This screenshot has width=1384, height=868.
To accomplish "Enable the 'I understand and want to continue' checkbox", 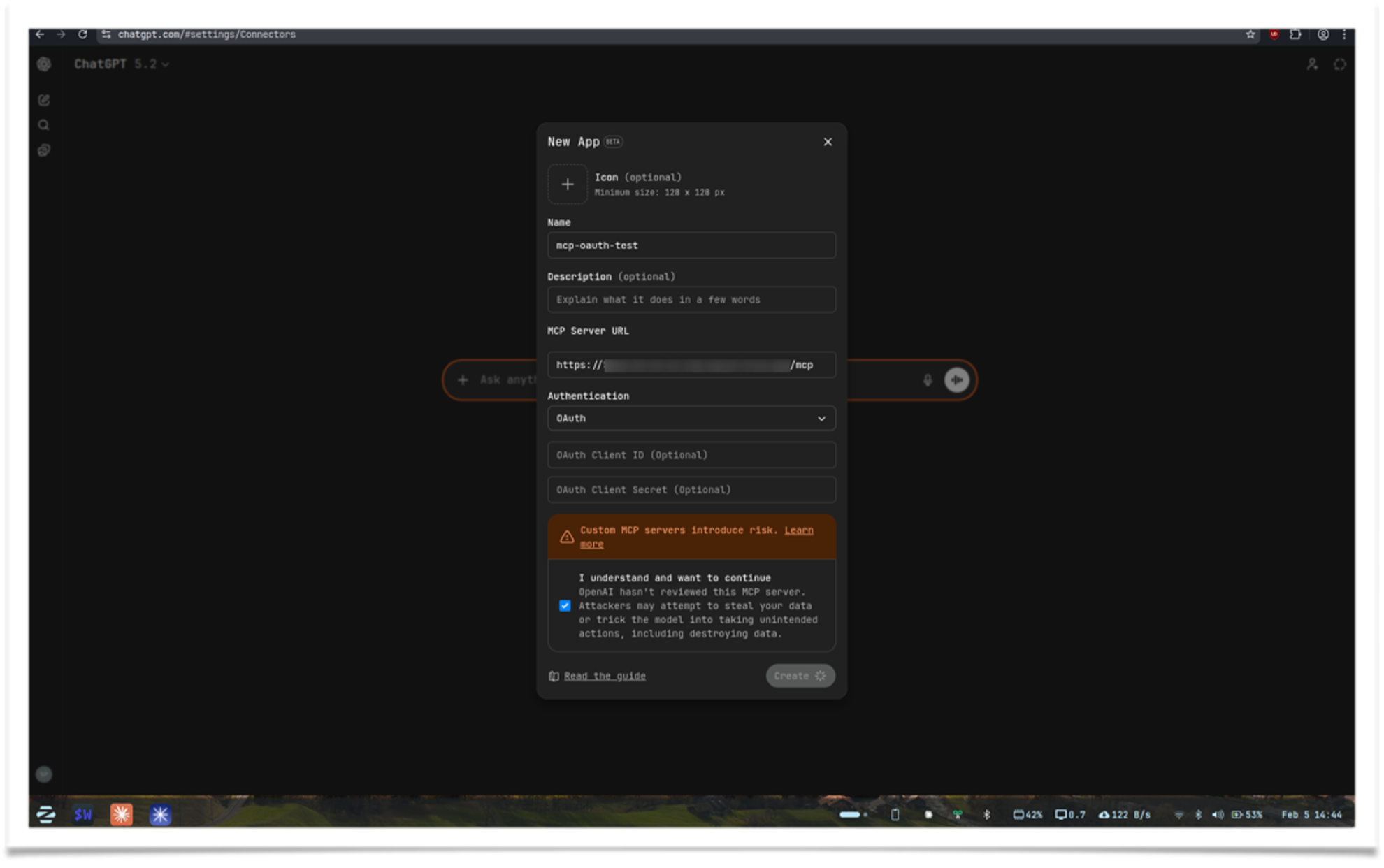I will [564, 605].
